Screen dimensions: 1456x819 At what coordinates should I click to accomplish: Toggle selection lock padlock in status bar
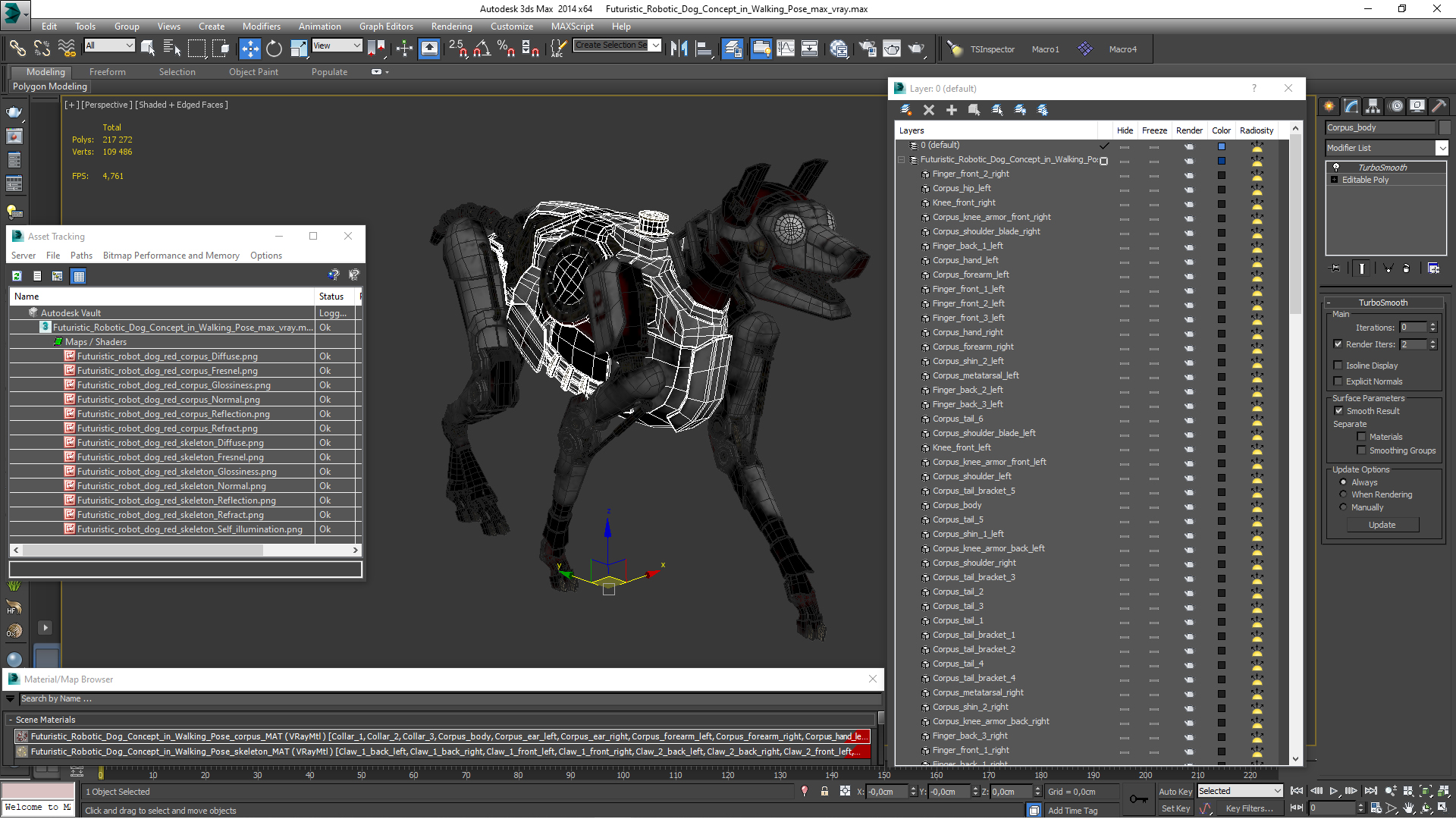point(824,791)
